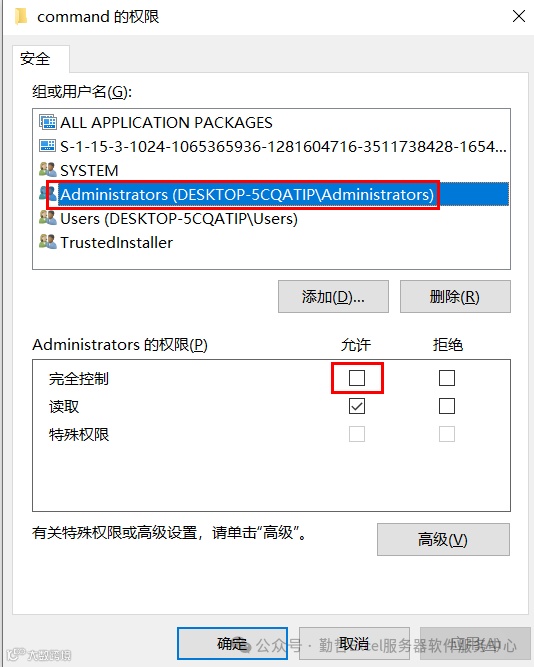Viewport: 534px width, 667px height.
Task: Click the TrustedInstaller account icon
Action: point(47,242)
